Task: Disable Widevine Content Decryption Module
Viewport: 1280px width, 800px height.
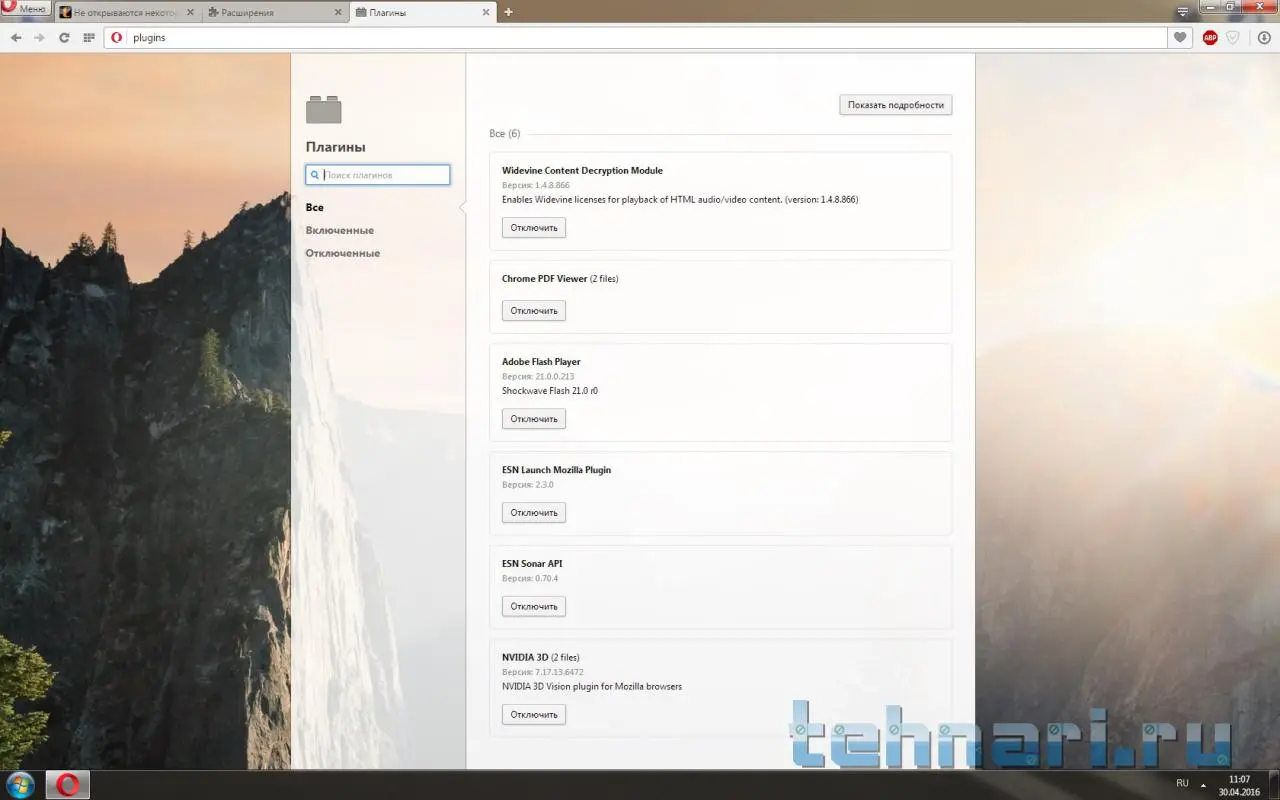Action: 534,228
